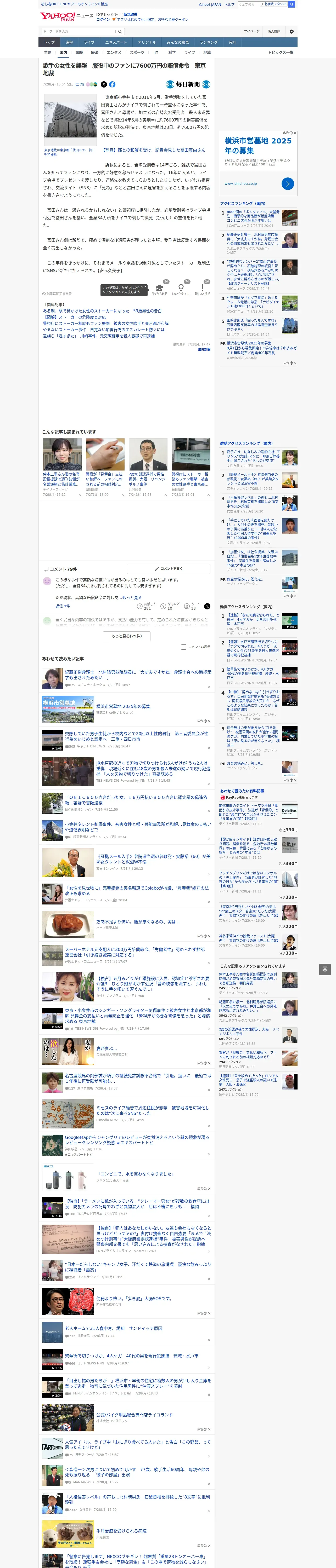Click the scroll-to-top arrow button

point(325,970)
